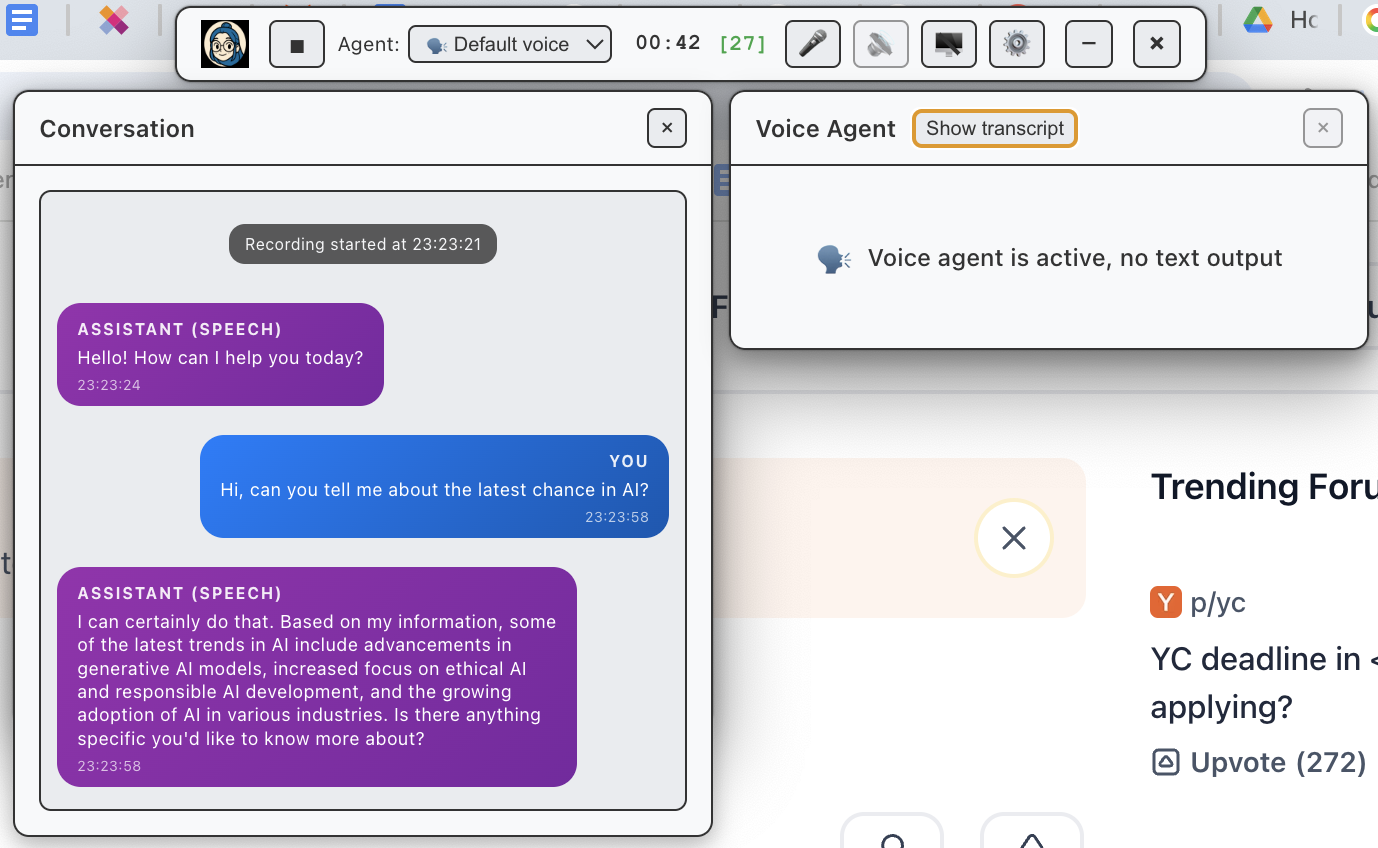This screenshot has height=848, width=1378.
Task: Open screen sharing via the monitor icon
Action: (948, 44)
